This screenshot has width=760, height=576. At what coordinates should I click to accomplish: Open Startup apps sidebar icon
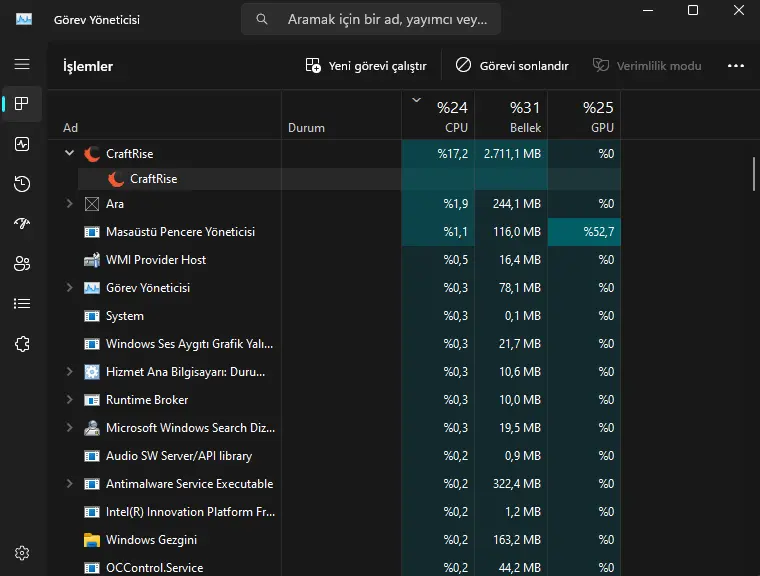coord(22,224)
